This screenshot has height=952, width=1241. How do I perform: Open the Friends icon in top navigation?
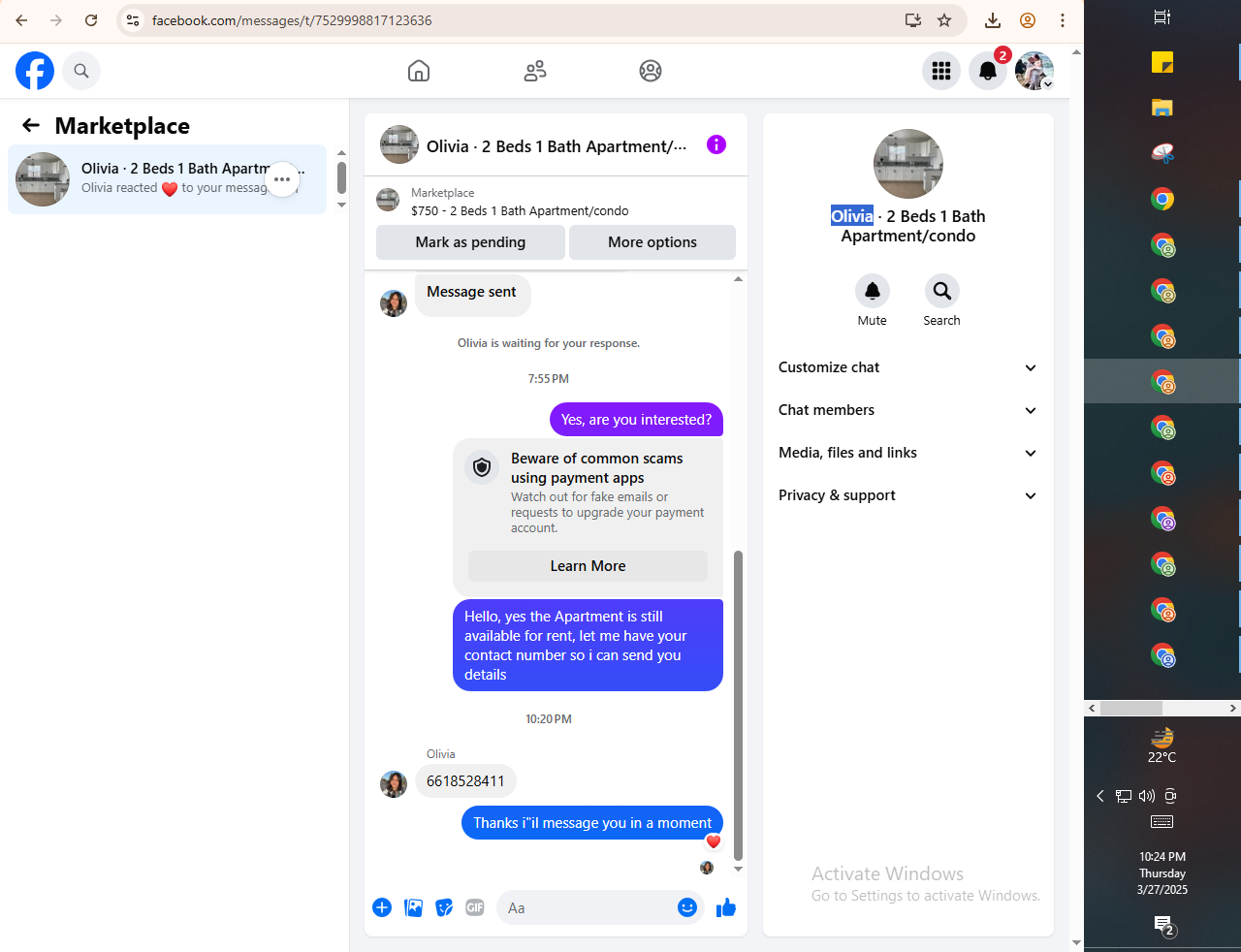[x=535, y=71]
